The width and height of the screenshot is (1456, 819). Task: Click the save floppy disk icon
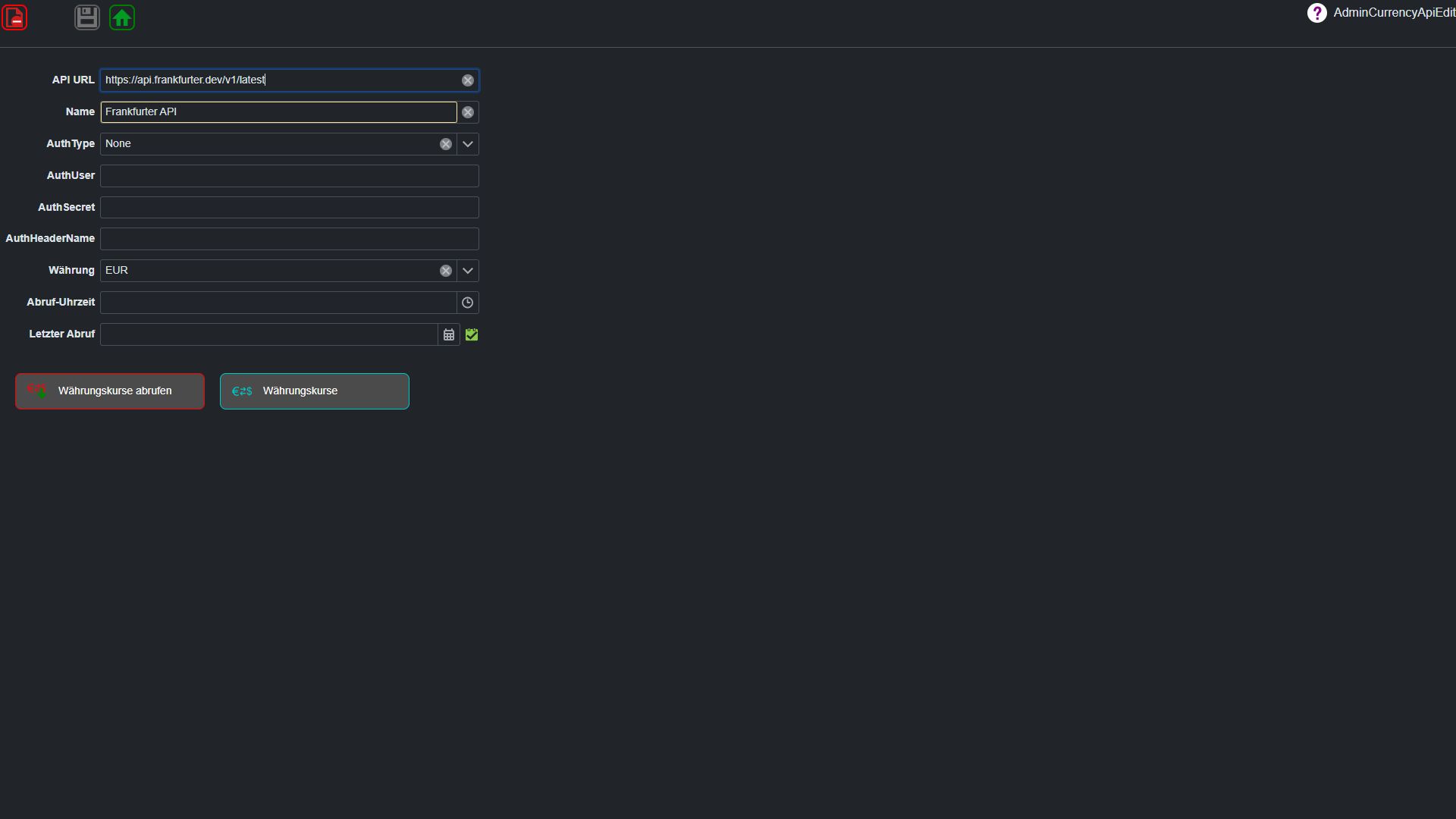click(x=87, y=17)
